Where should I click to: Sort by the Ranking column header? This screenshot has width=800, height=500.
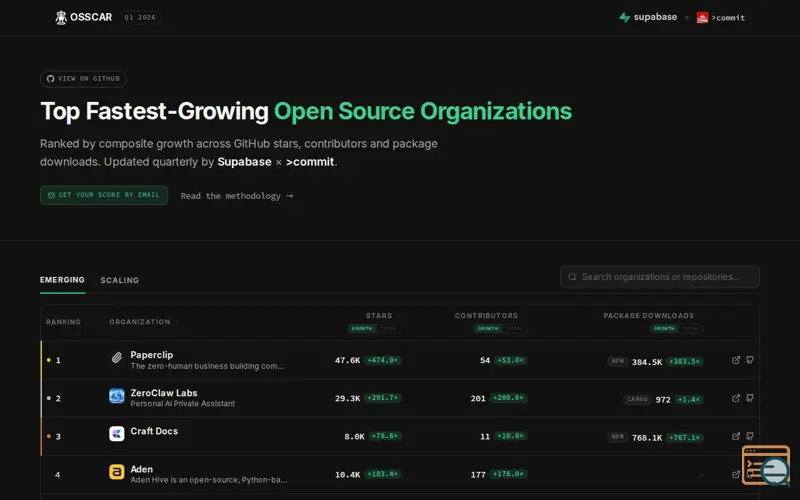(63, 322)
